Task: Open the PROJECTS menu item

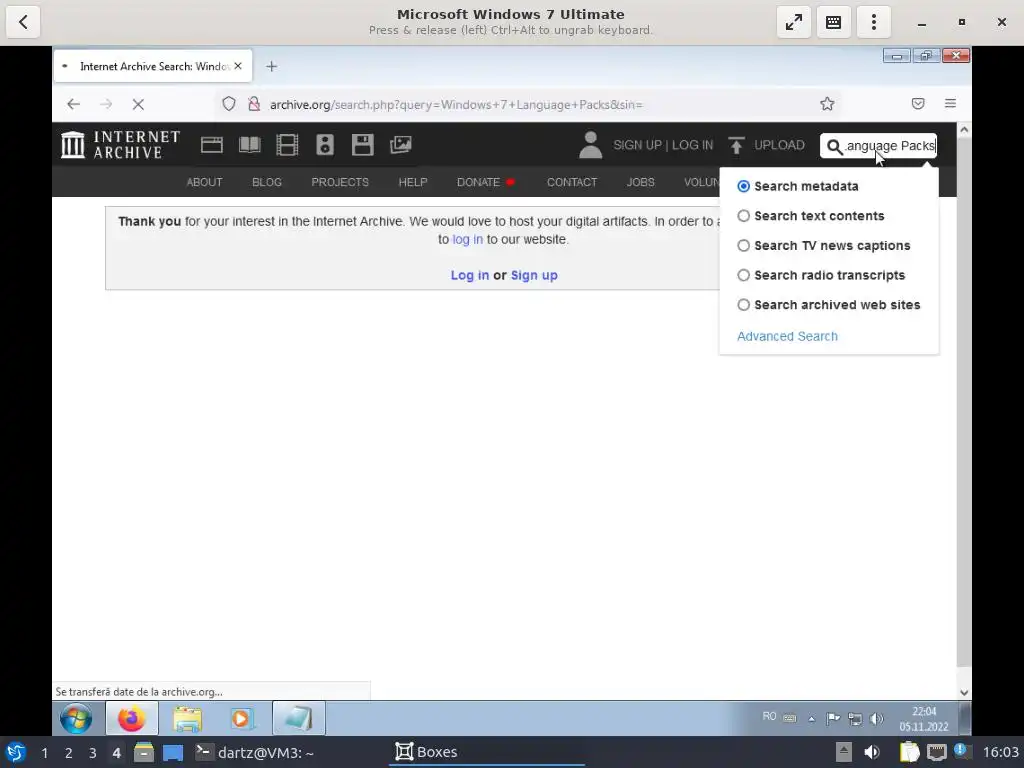Action: point(340,182)
